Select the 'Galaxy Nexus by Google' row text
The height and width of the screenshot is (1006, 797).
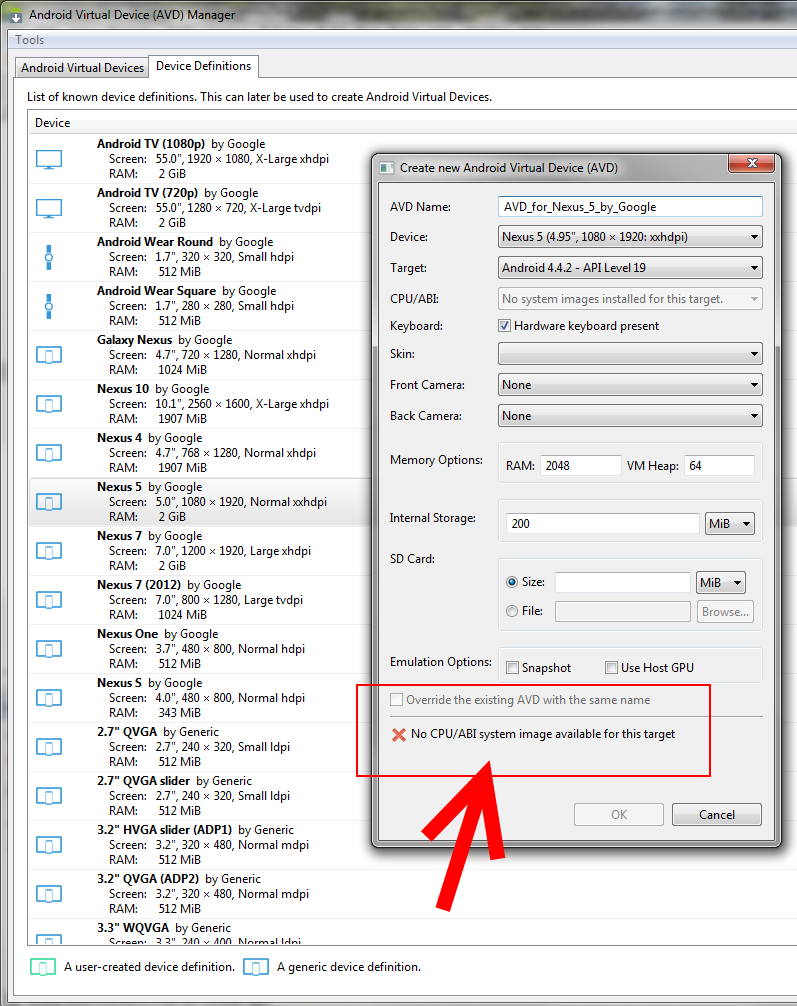[x=164, y=340]
